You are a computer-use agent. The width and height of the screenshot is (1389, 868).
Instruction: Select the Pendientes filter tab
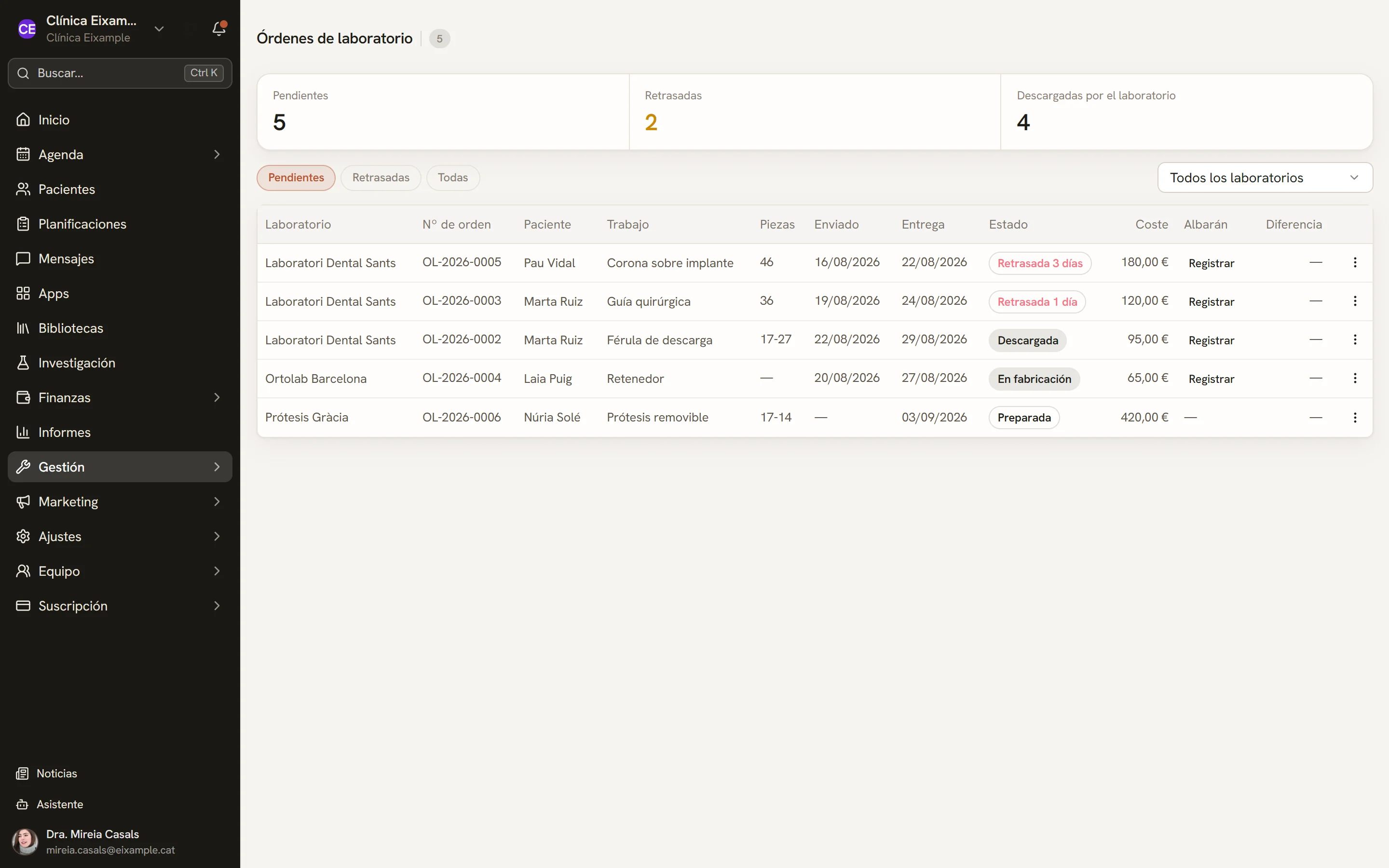pyautogui.click(x=296, y=177)
